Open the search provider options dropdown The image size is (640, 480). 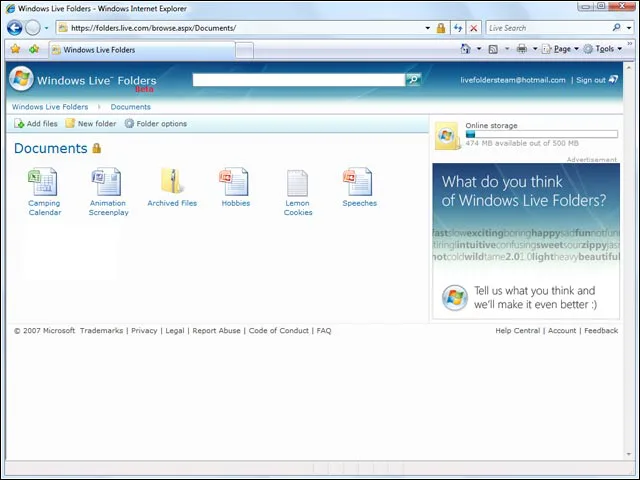click(629, 28)
